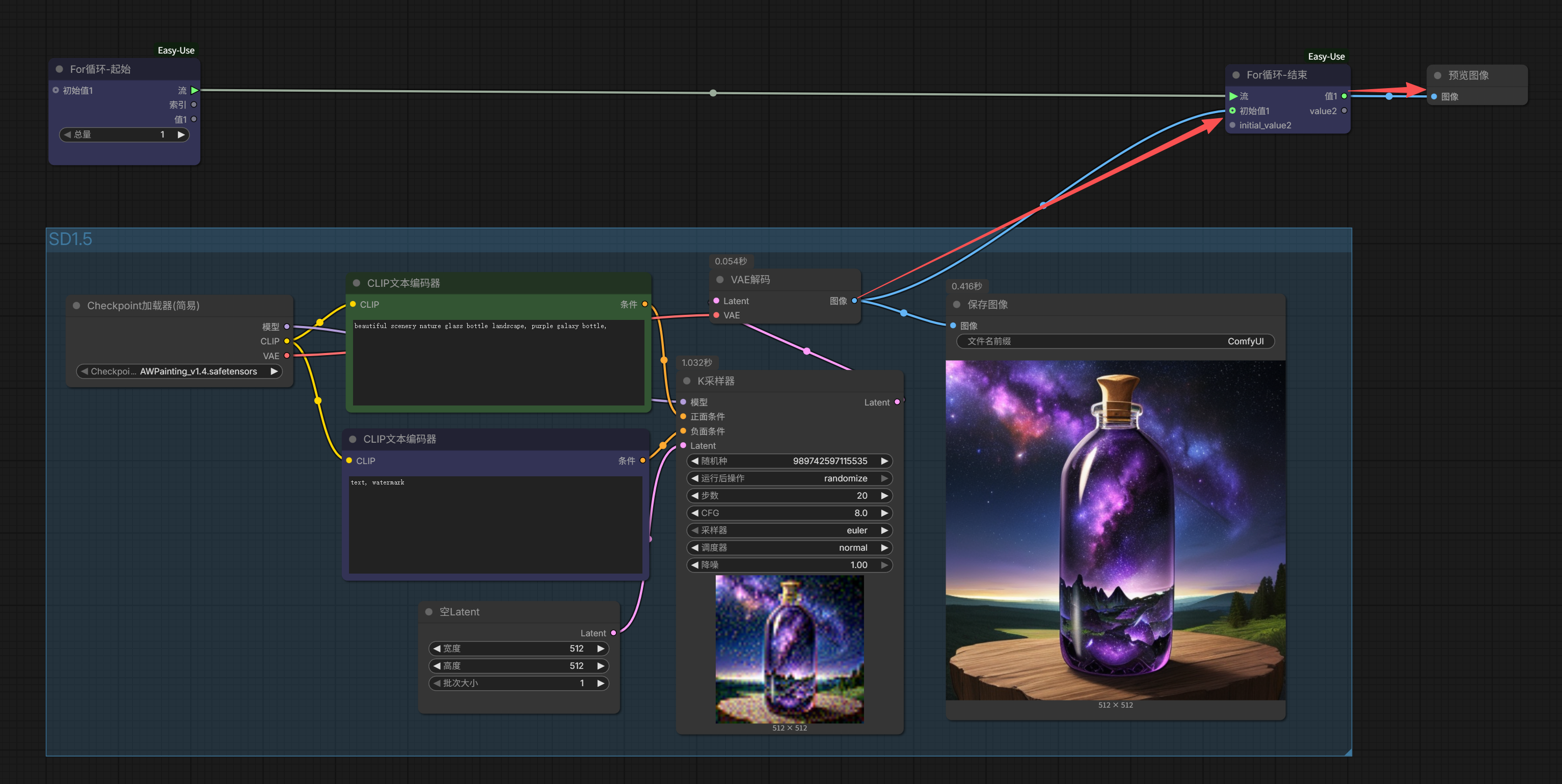Decrease 宽度 value with left arrow

[437, 649]
